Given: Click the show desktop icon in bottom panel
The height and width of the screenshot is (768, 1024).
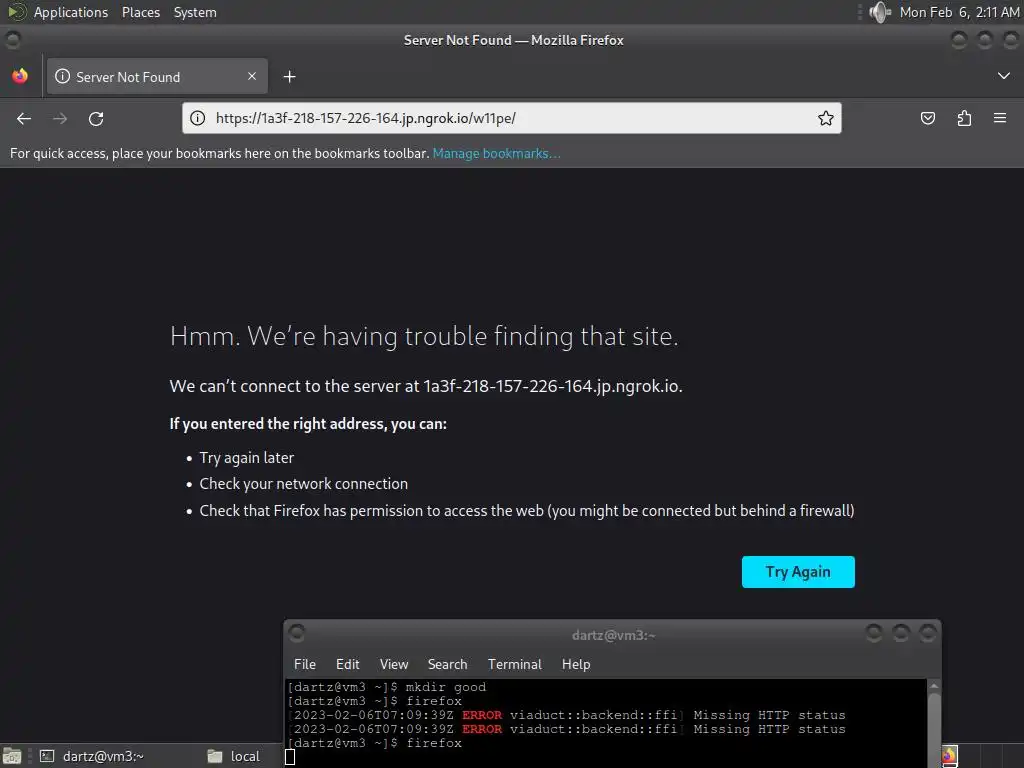Looking at the screenshot, I should tap(12, 756).
